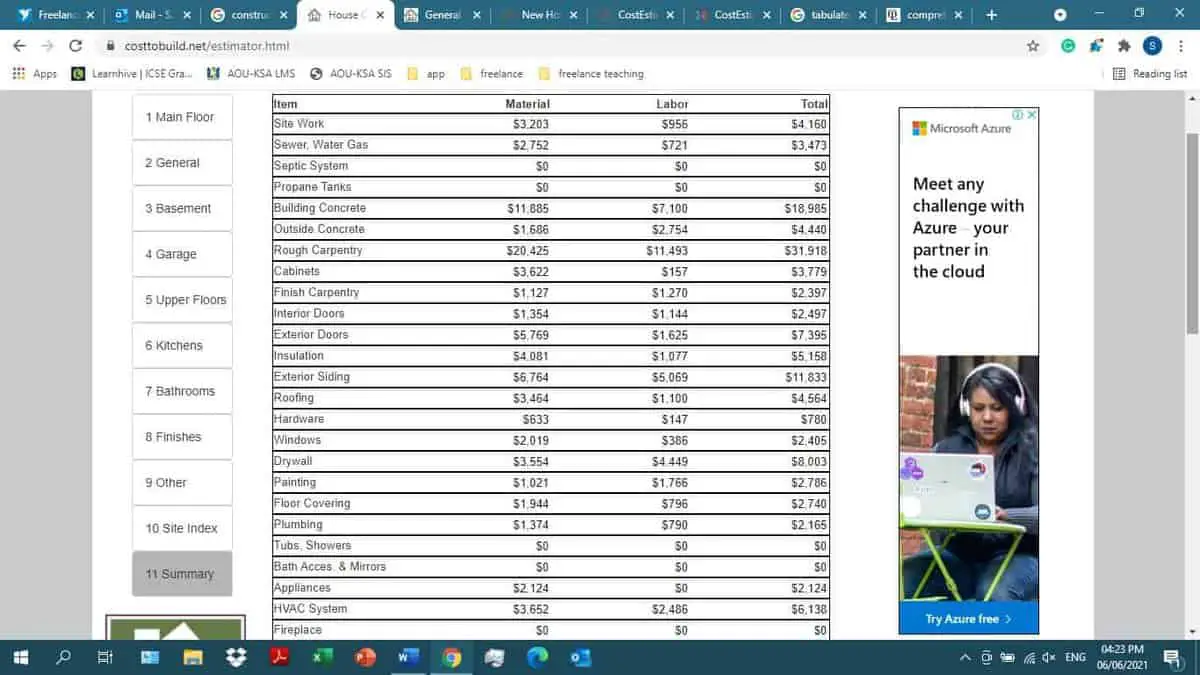Click the Chrome extensions puzzle icon

click(1124, 46)
